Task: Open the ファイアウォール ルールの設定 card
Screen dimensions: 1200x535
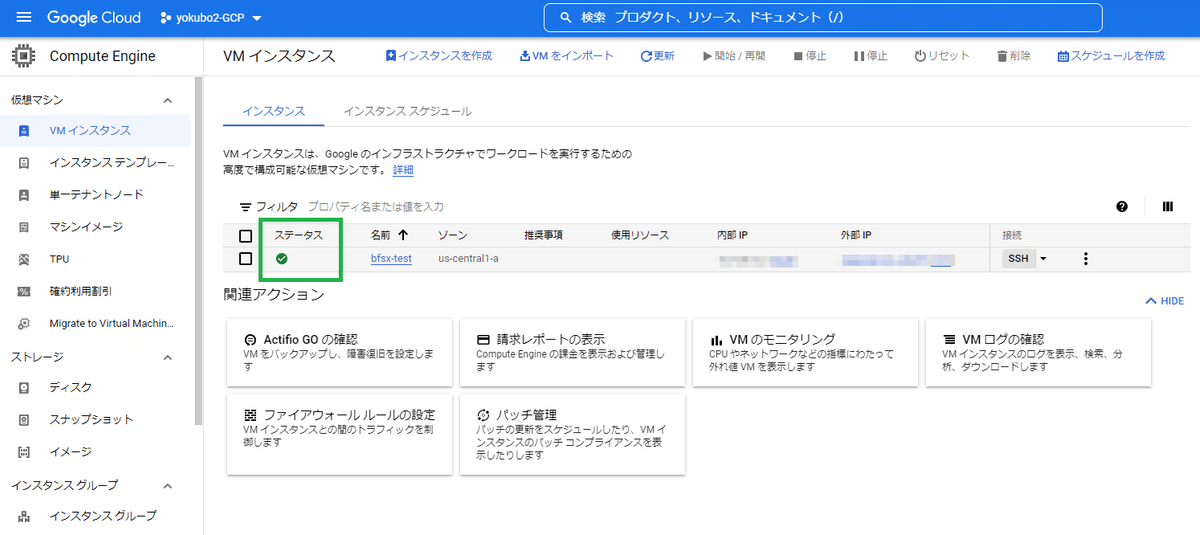Action: point(339,434)
